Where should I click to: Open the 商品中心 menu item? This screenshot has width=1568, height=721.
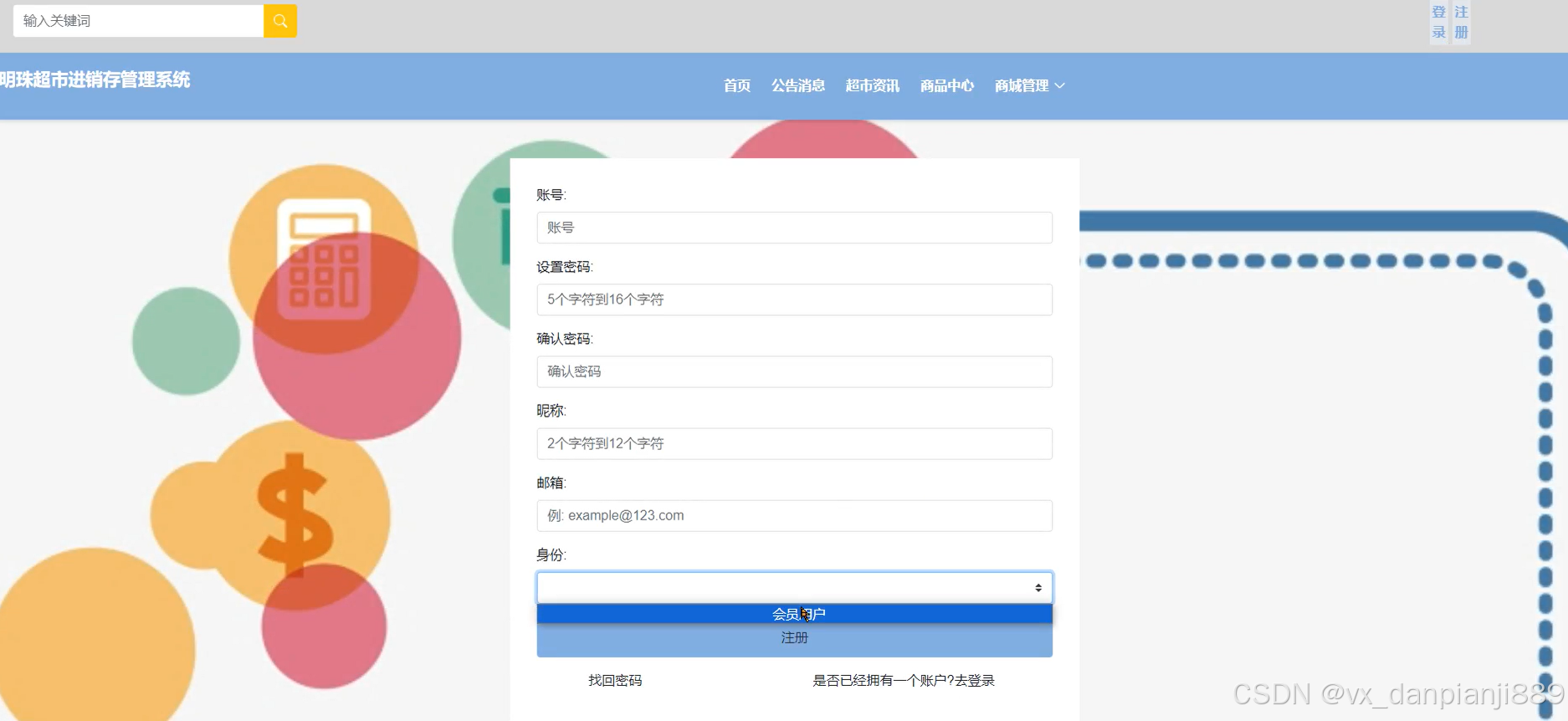click(947, 85)
